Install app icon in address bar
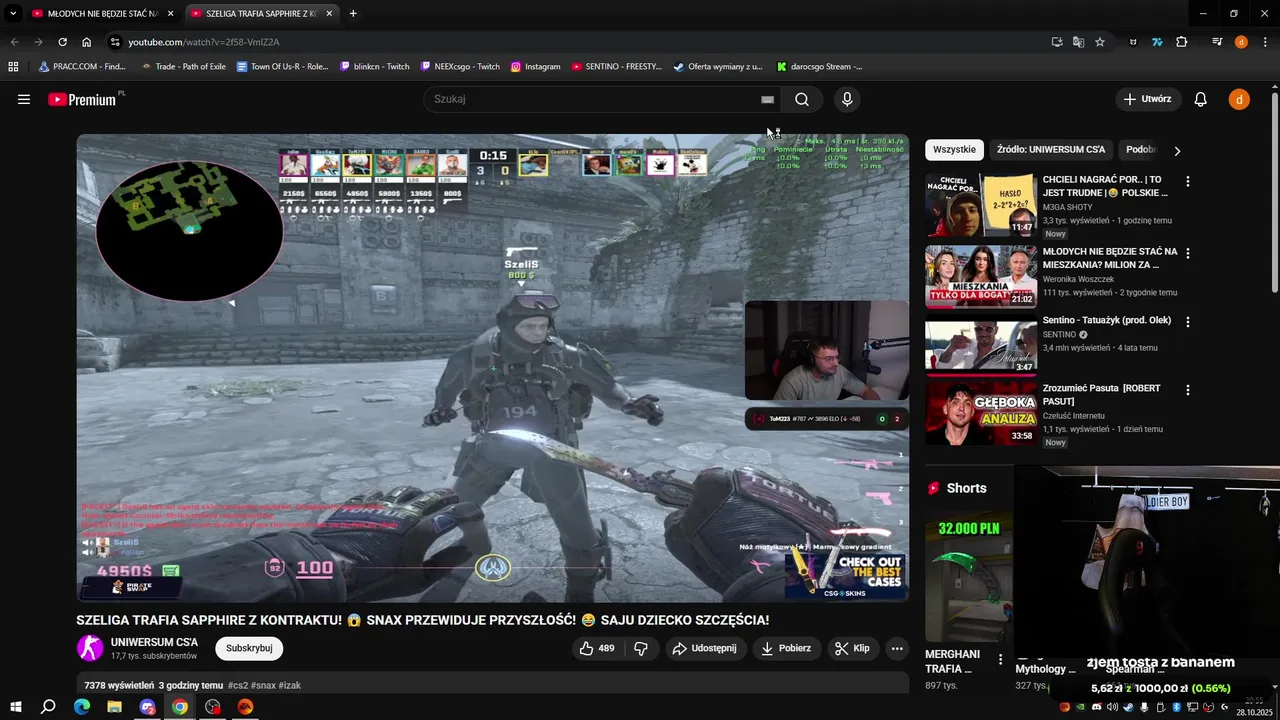This screenshot has height=720, width=1280. click(x=1057, y=42)
